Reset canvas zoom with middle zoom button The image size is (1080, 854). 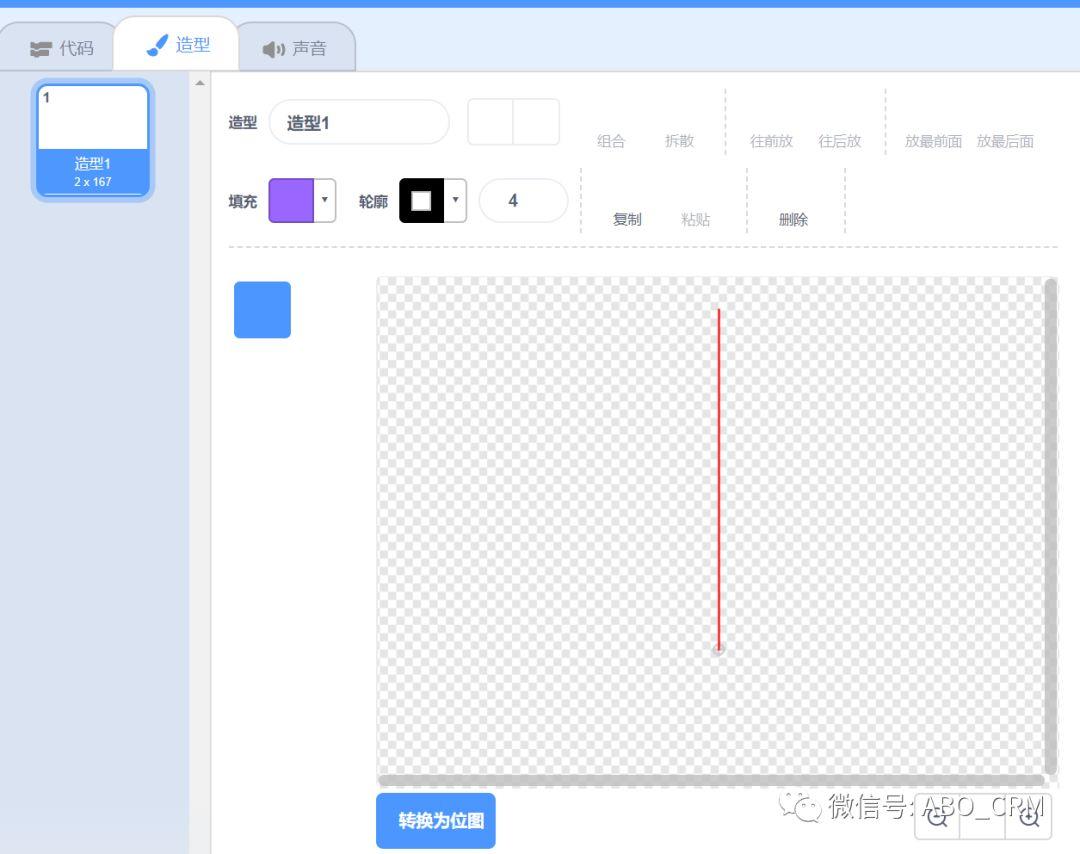pyautogui.click(x=983, y=817)
